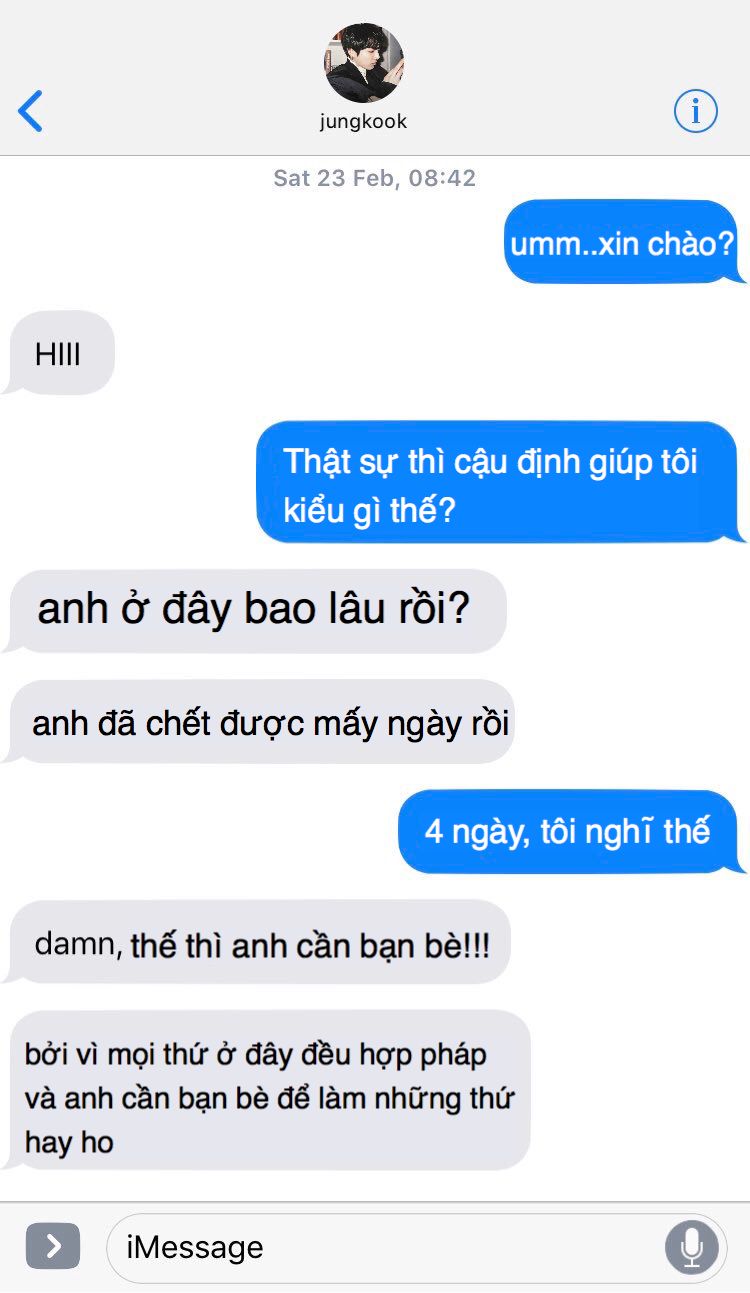The height and width of the screenshot is (1293, 750).
Task: Select the '4 ngày, tôi nghĩ thế' bubble
Action: click(569, 831)
